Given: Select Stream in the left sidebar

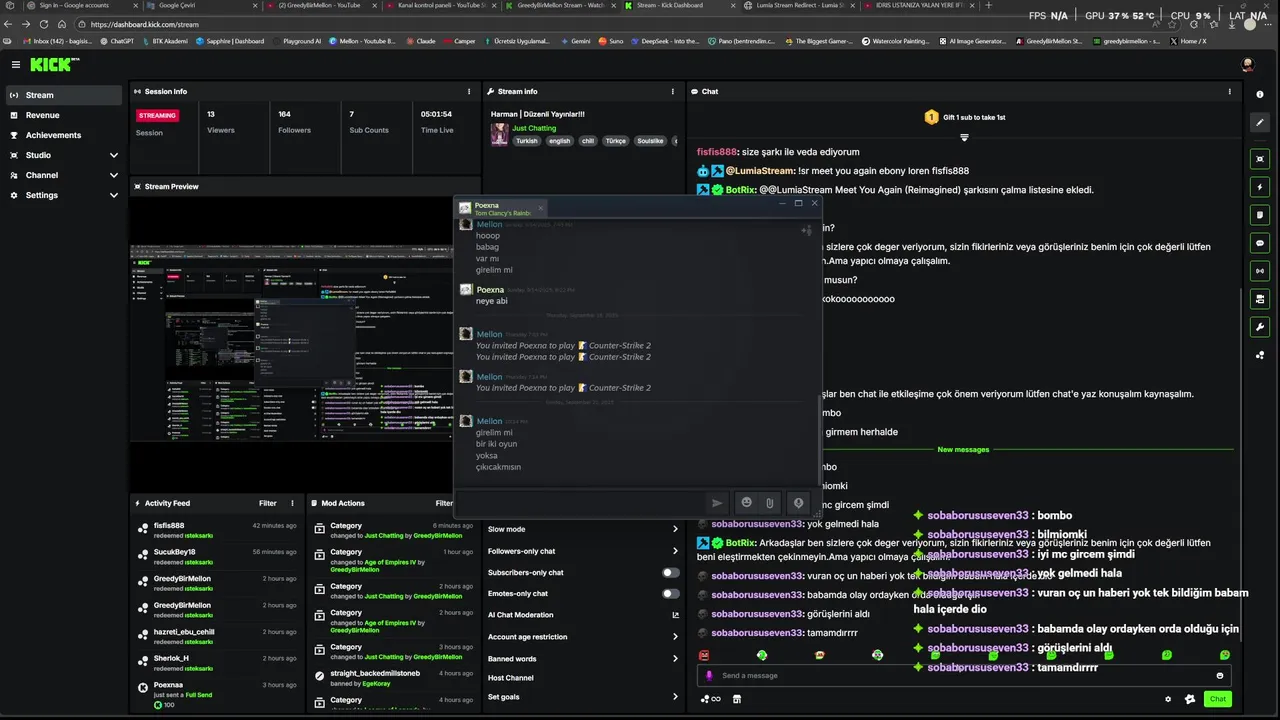Looking at the screenshot, I should coord(64,95).
